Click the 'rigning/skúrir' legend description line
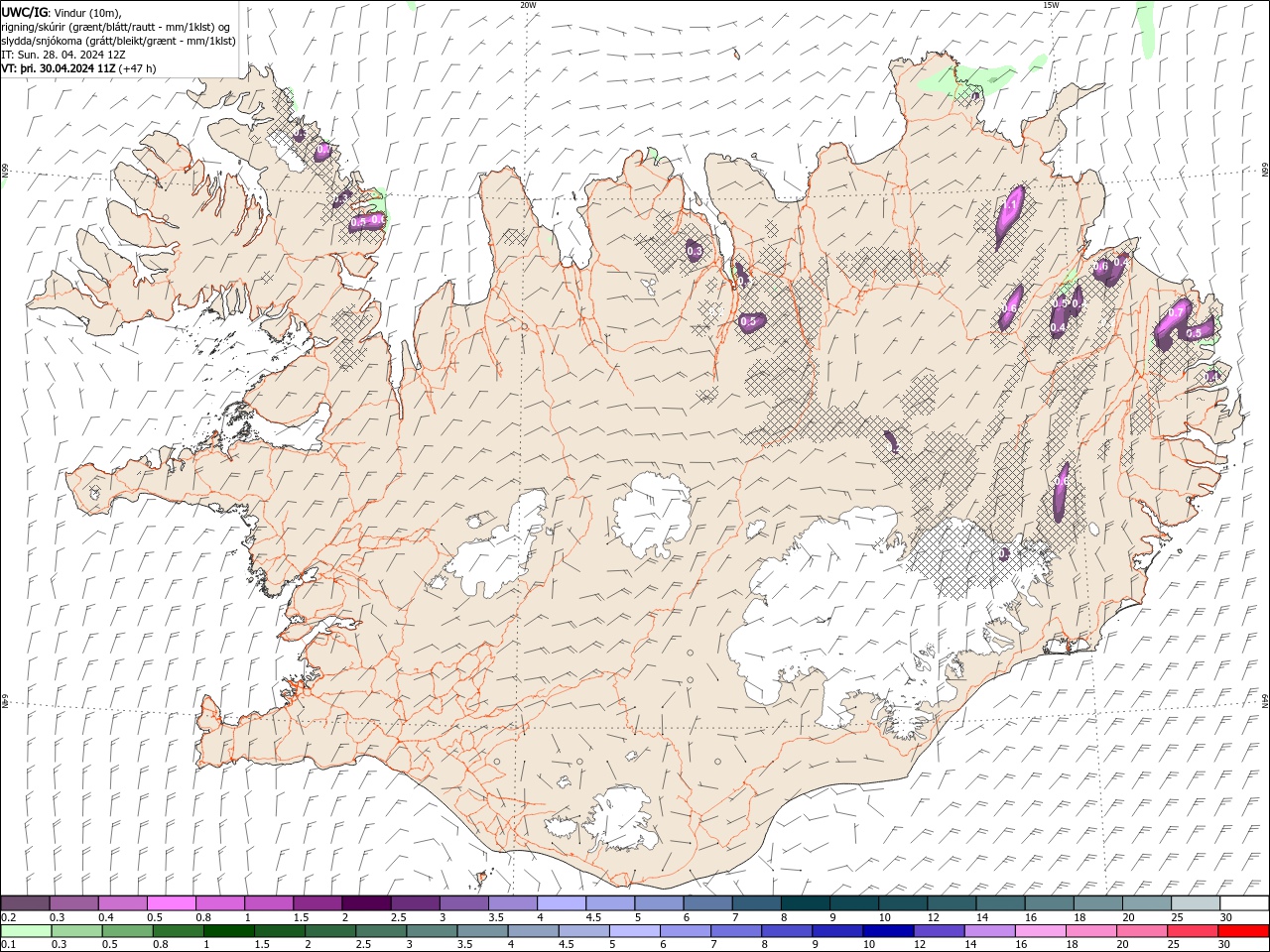The image size is (1270, 952). [x=116, y=26]
